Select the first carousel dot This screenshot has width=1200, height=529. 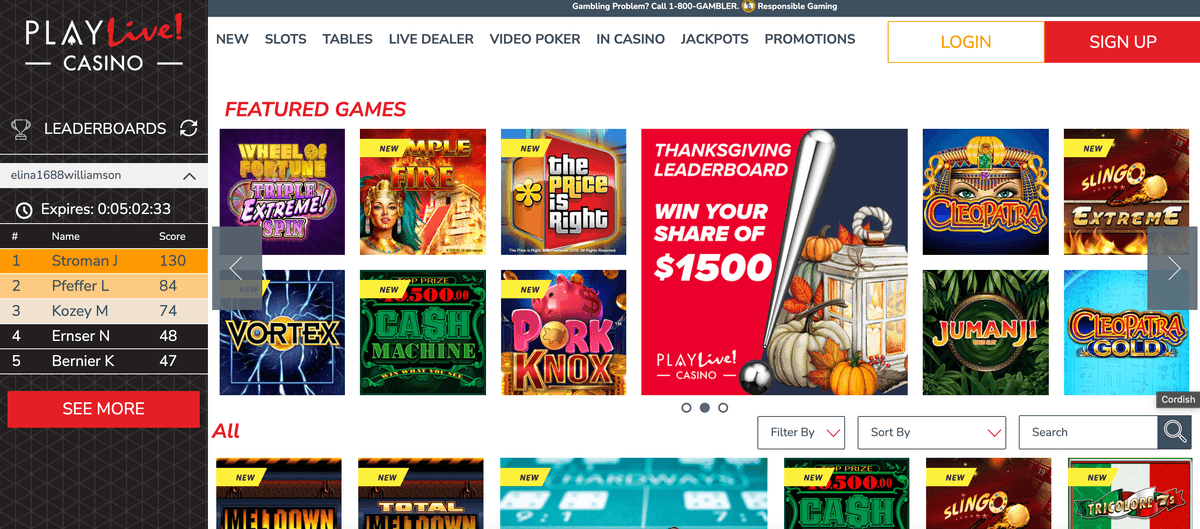tap(686, 408)
